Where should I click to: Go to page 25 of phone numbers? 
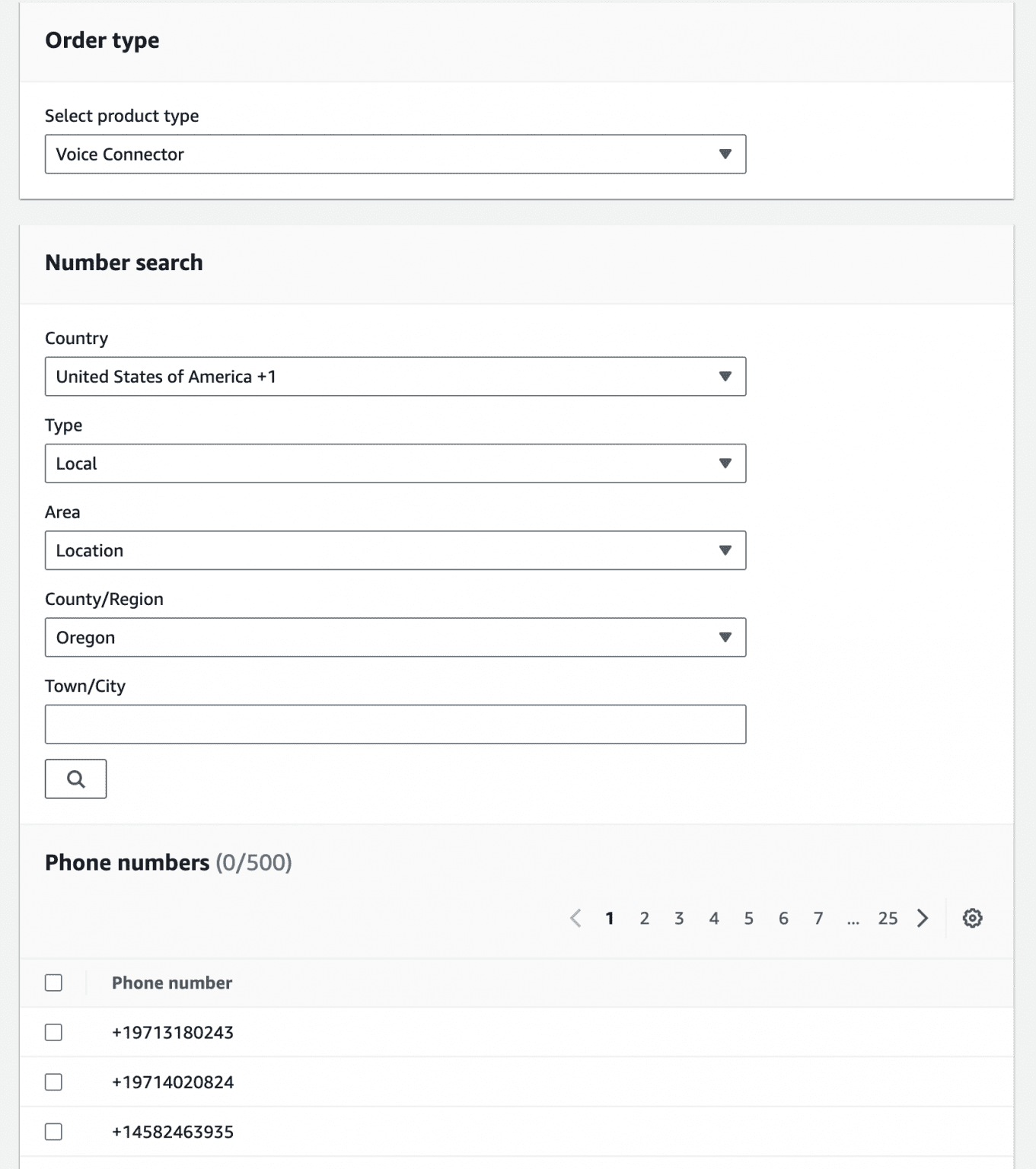tap(888, 918)
